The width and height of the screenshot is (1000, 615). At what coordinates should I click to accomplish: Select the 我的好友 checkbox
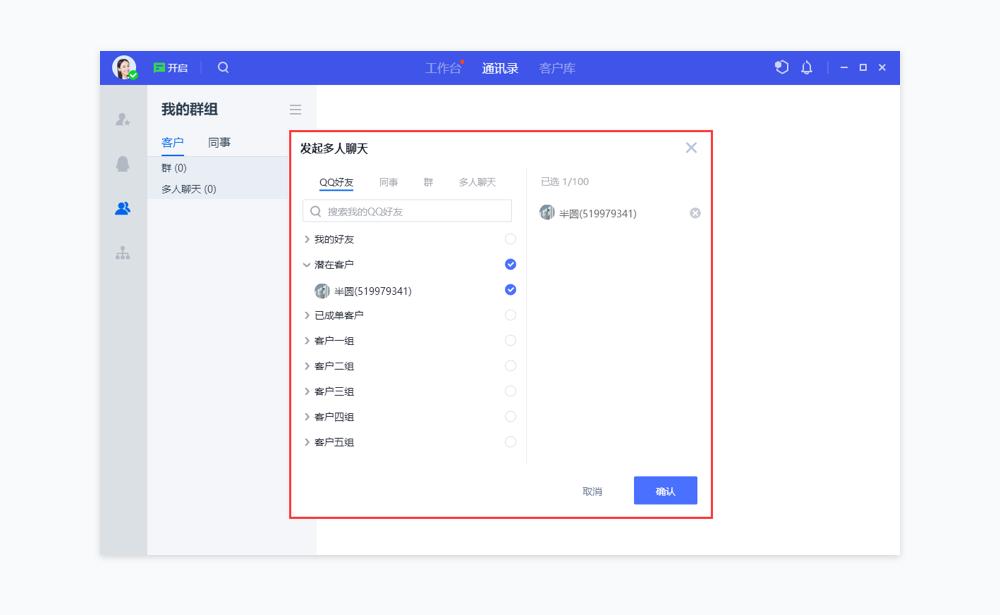pyautogui.click(x=511, y=239)
